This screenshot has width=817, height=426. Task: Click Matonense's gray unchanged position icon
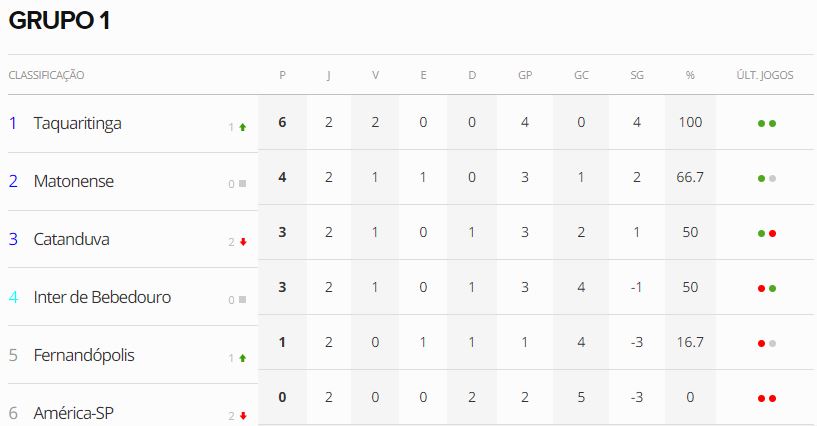(242, 184)
